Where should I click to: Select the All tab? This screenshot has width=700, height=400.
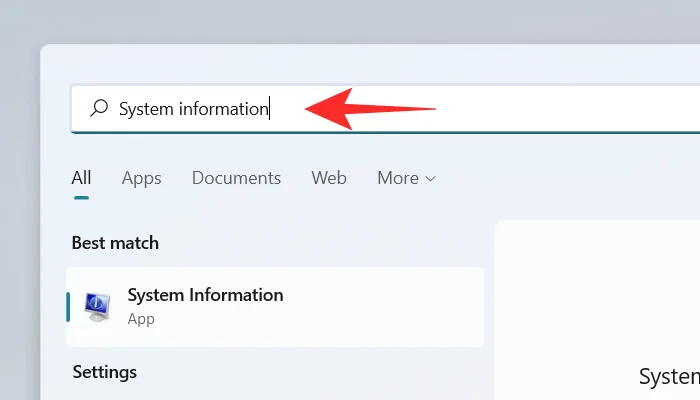(81, 178)
